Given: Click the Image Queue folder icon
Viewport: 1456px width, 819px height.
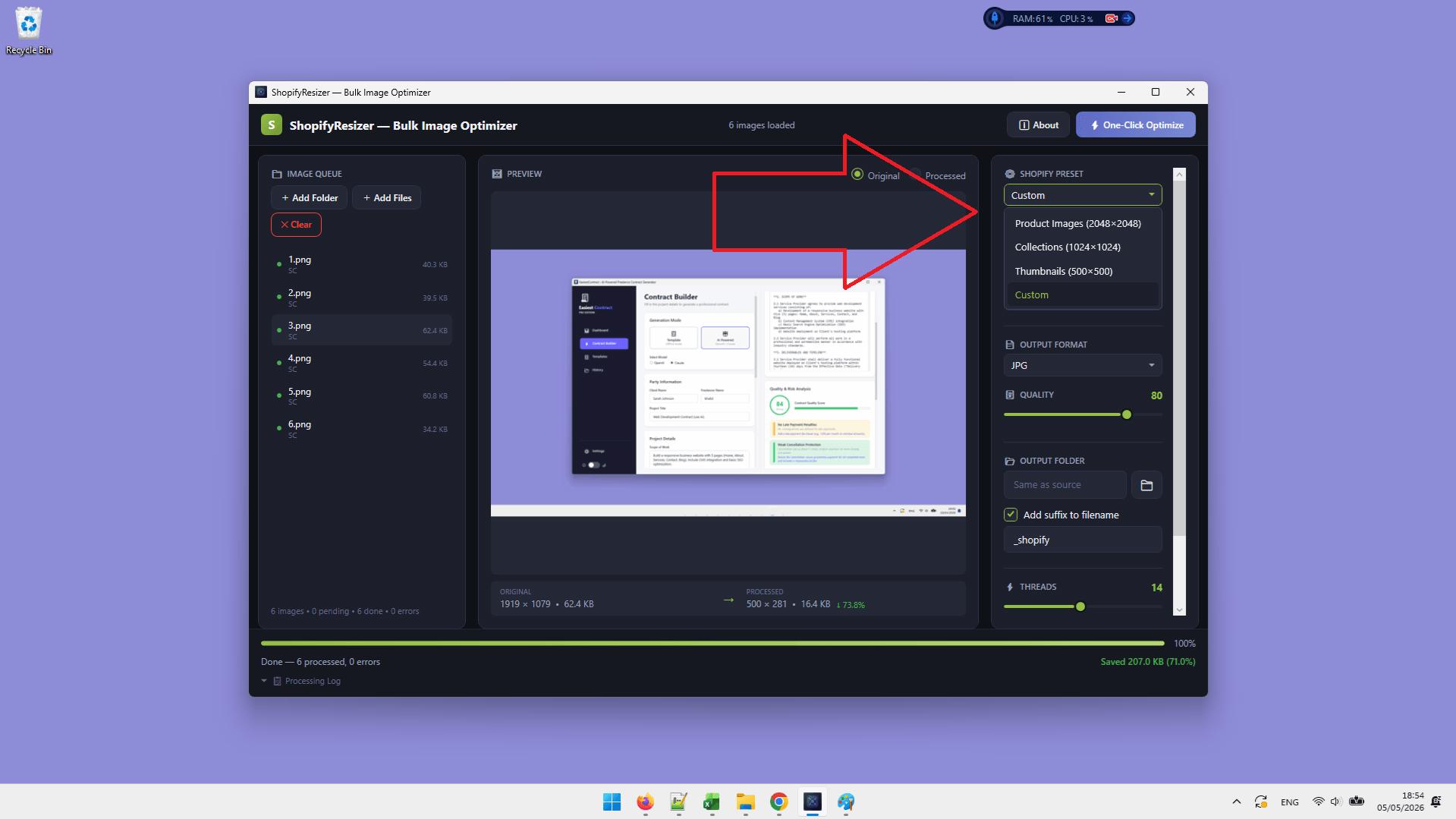Looking at the screenshot, I should pyautogui.click(x=277, y=174).
